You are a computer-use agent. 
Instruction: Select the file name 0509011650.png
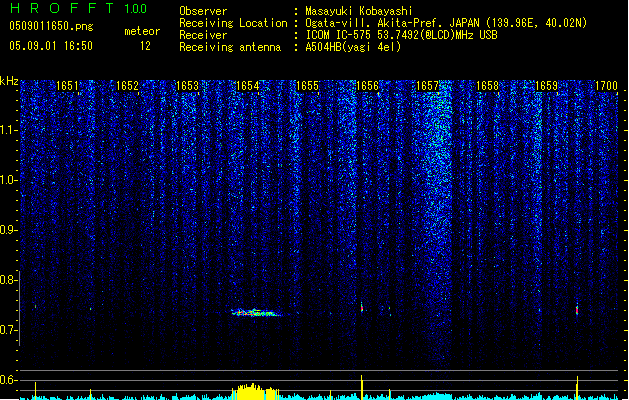[x=51, y=26]
